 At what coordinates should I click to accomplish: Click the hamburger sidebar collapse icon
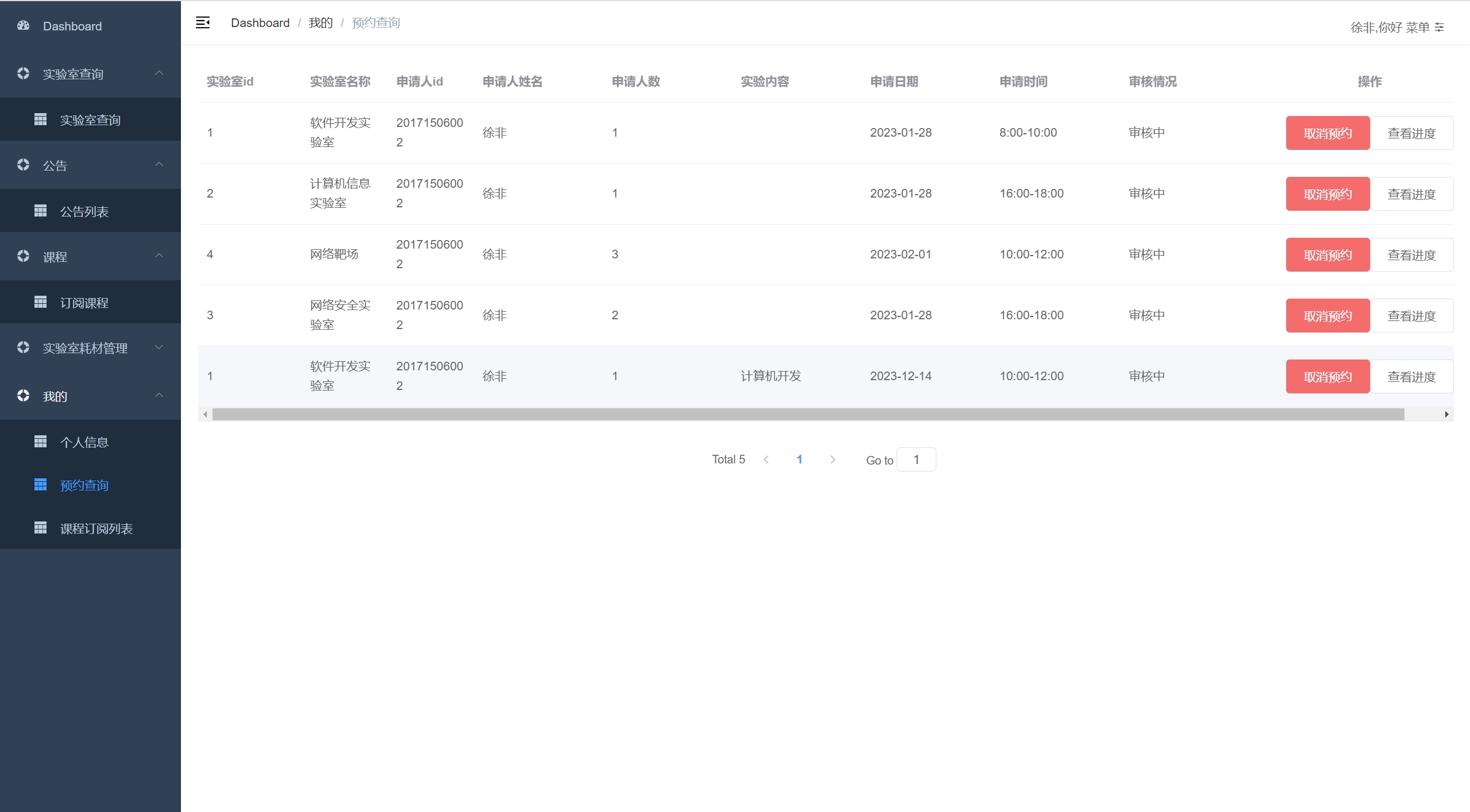click(x=203, y=22)
